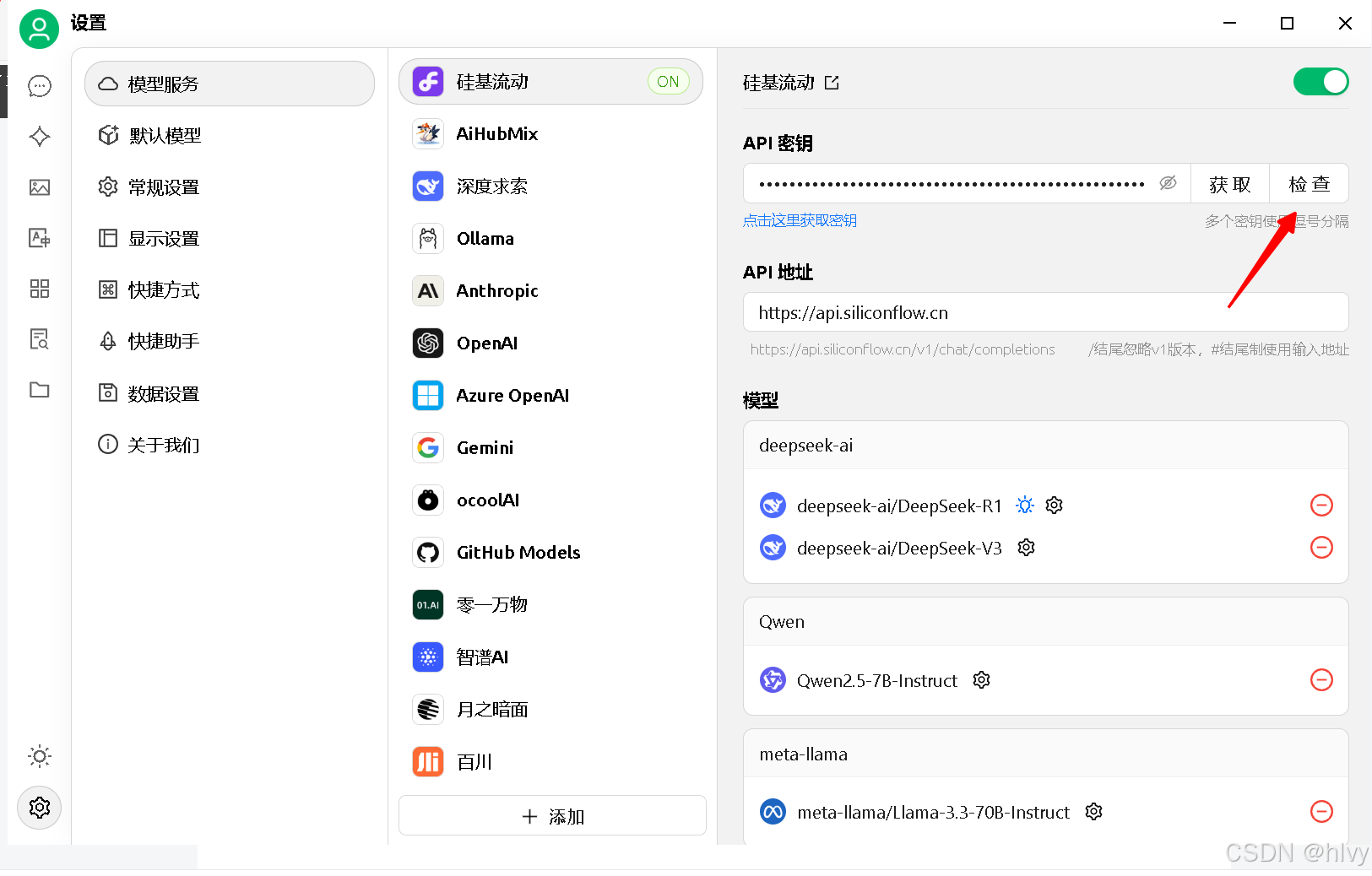Open the files folder sidebar icon
1372x876 pixels.
coord(40,390)
